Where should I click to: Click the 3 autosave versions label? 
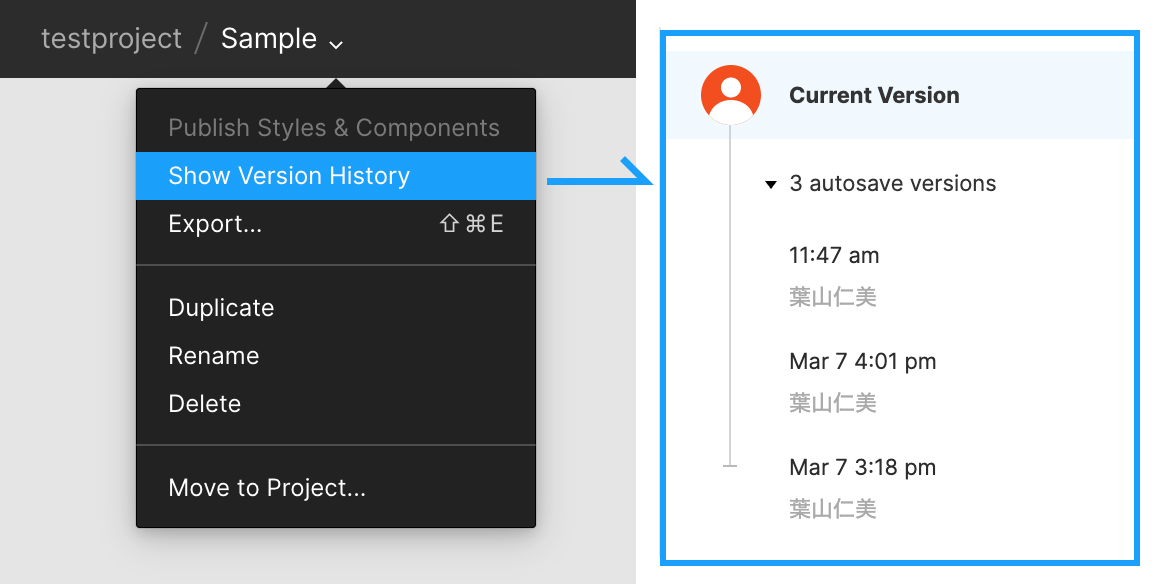(x=892, y=184)
